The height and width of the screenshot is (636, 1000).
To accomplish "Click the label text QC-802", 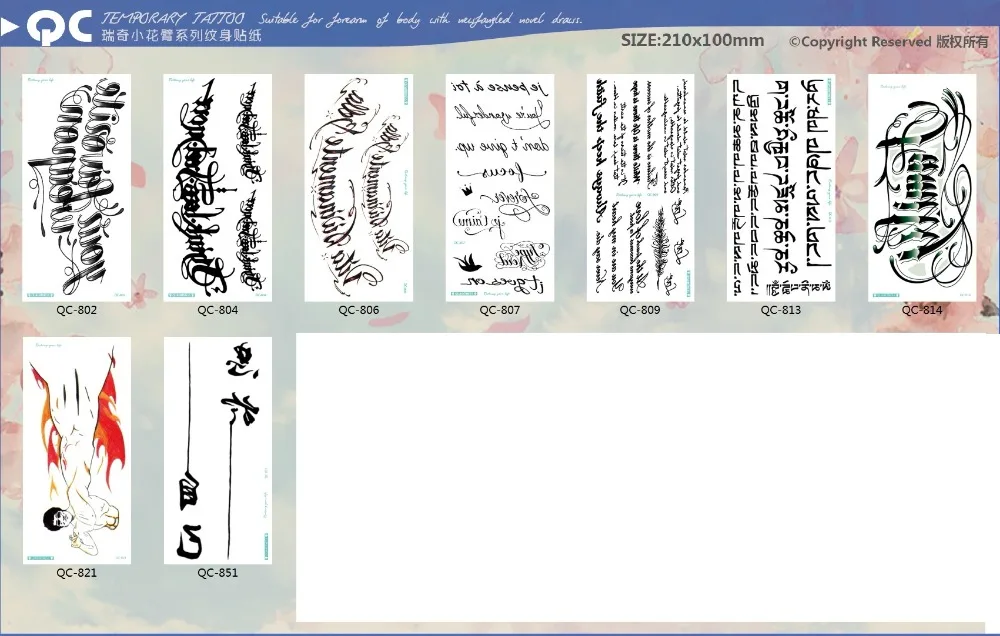I will click(x=77, y=310).
